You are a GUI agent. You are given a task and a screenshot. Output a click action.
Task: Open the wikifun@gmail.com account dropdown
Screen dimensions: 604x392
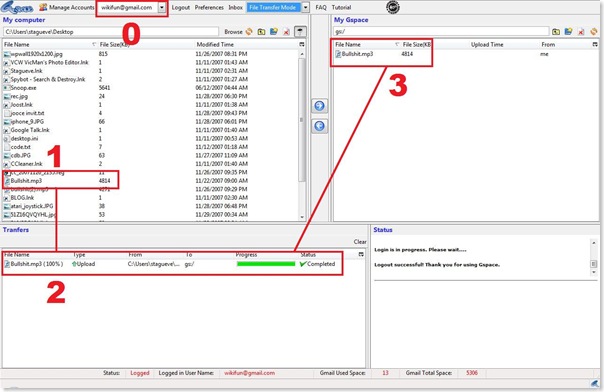[x=162, y=7]
